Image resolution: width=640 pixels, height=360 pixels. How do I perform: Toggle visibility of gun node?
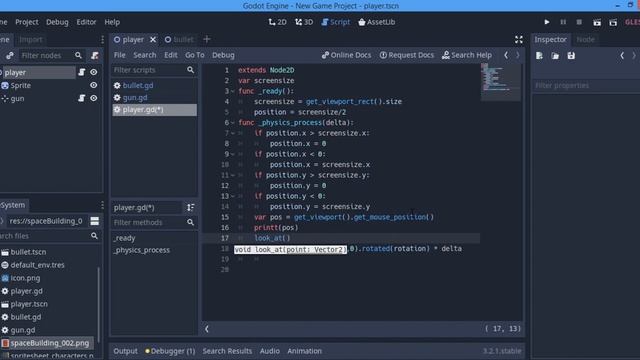[94, 98]
